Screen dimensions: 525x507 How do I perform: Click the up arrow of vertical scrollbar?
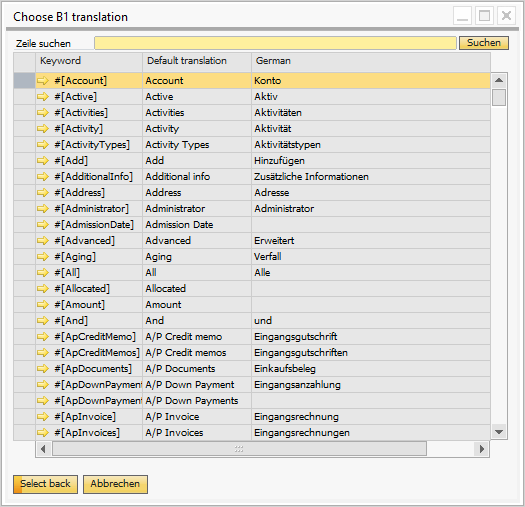pyautogui.click(x=499, y=80)
